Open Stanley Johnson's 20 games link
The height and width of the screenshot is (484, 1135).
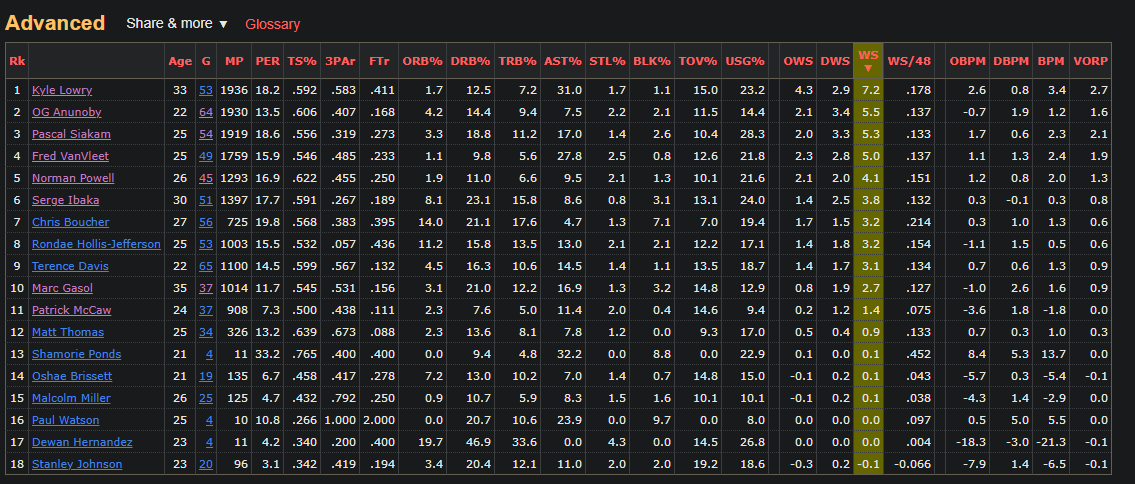click(206, 464)
